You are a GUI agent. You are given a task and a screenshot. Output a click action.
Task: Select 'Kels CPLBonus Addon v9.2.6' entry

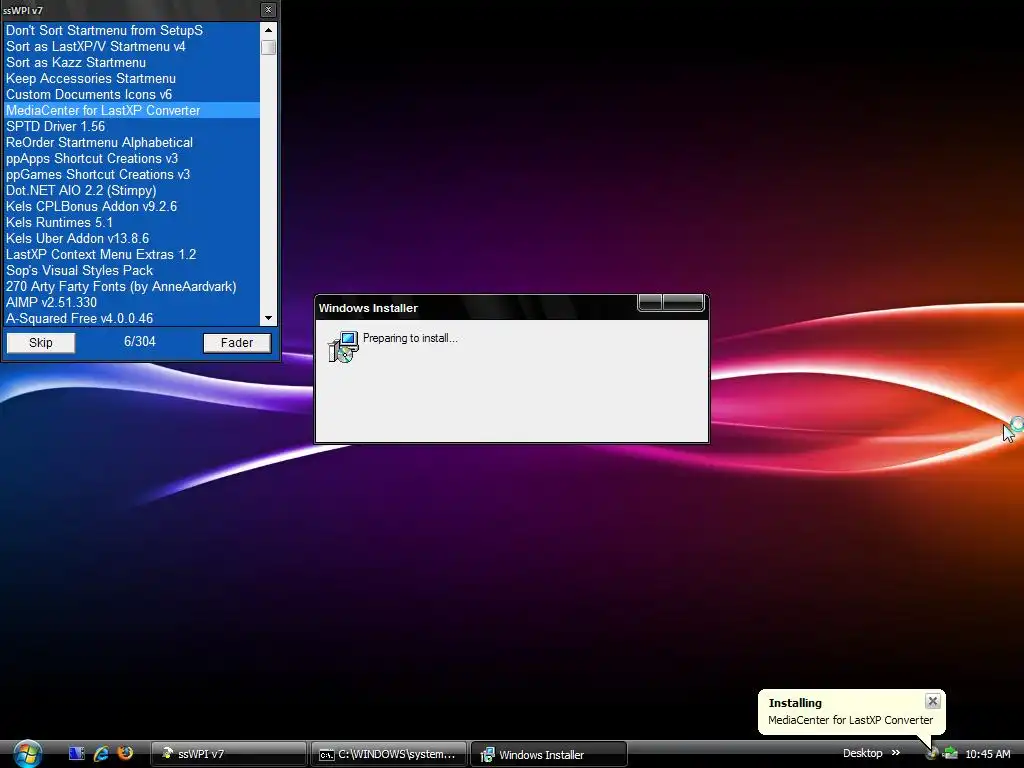132,206
